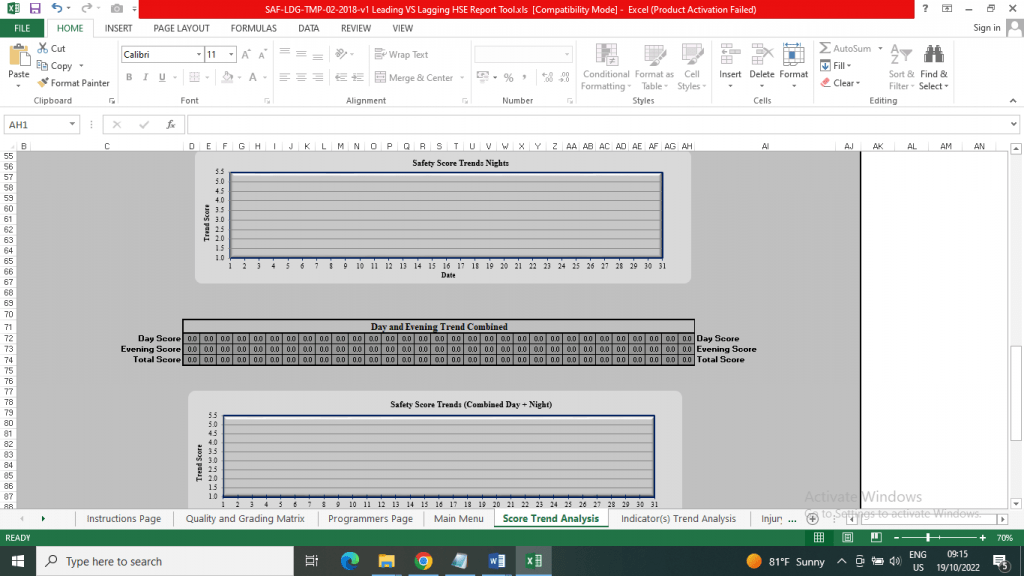The width and height of the screenshot is (1024, 576).
Task: Center text horizontally
Action: [x=301, y=77]
